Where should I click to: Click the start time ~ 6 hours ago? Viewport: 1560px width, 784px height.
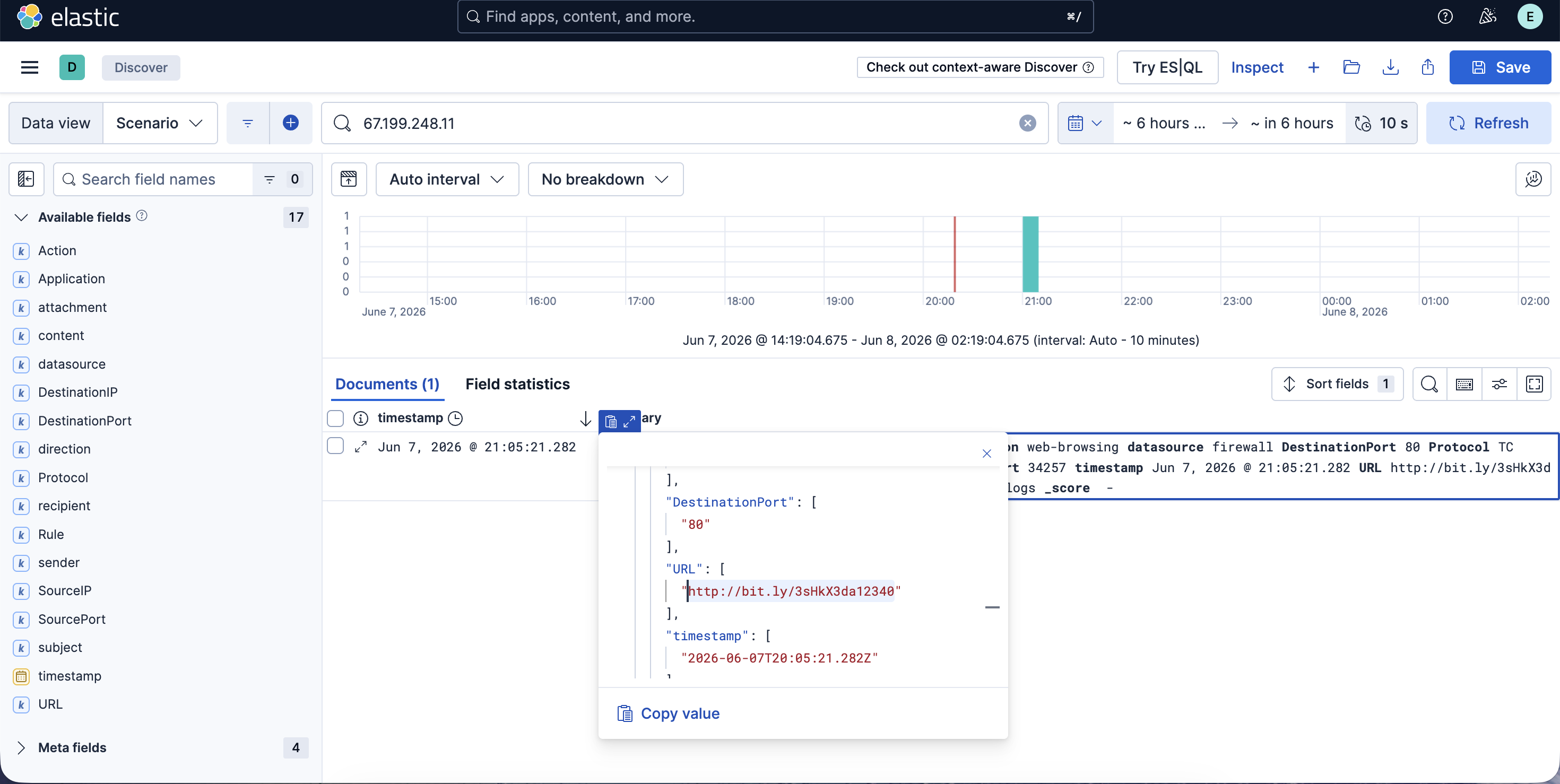point(1164,123)
